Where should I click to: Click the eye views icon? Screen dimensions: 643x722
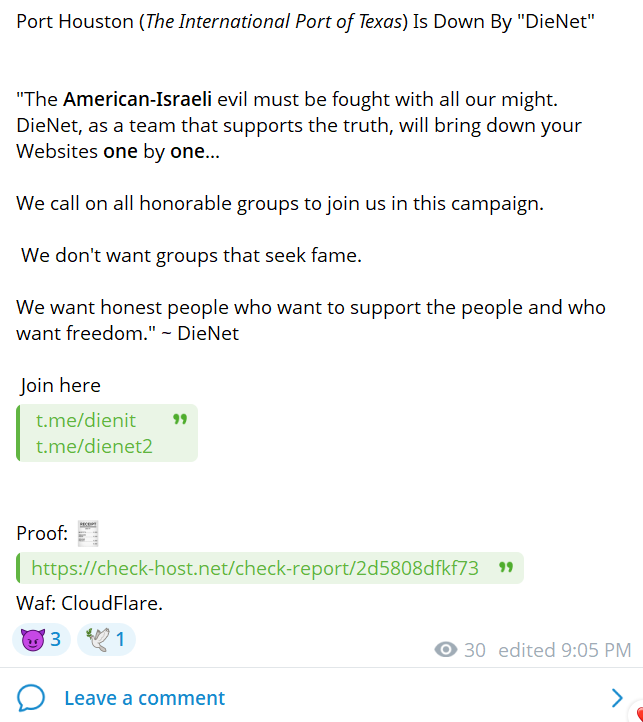[x=446, y=650]
